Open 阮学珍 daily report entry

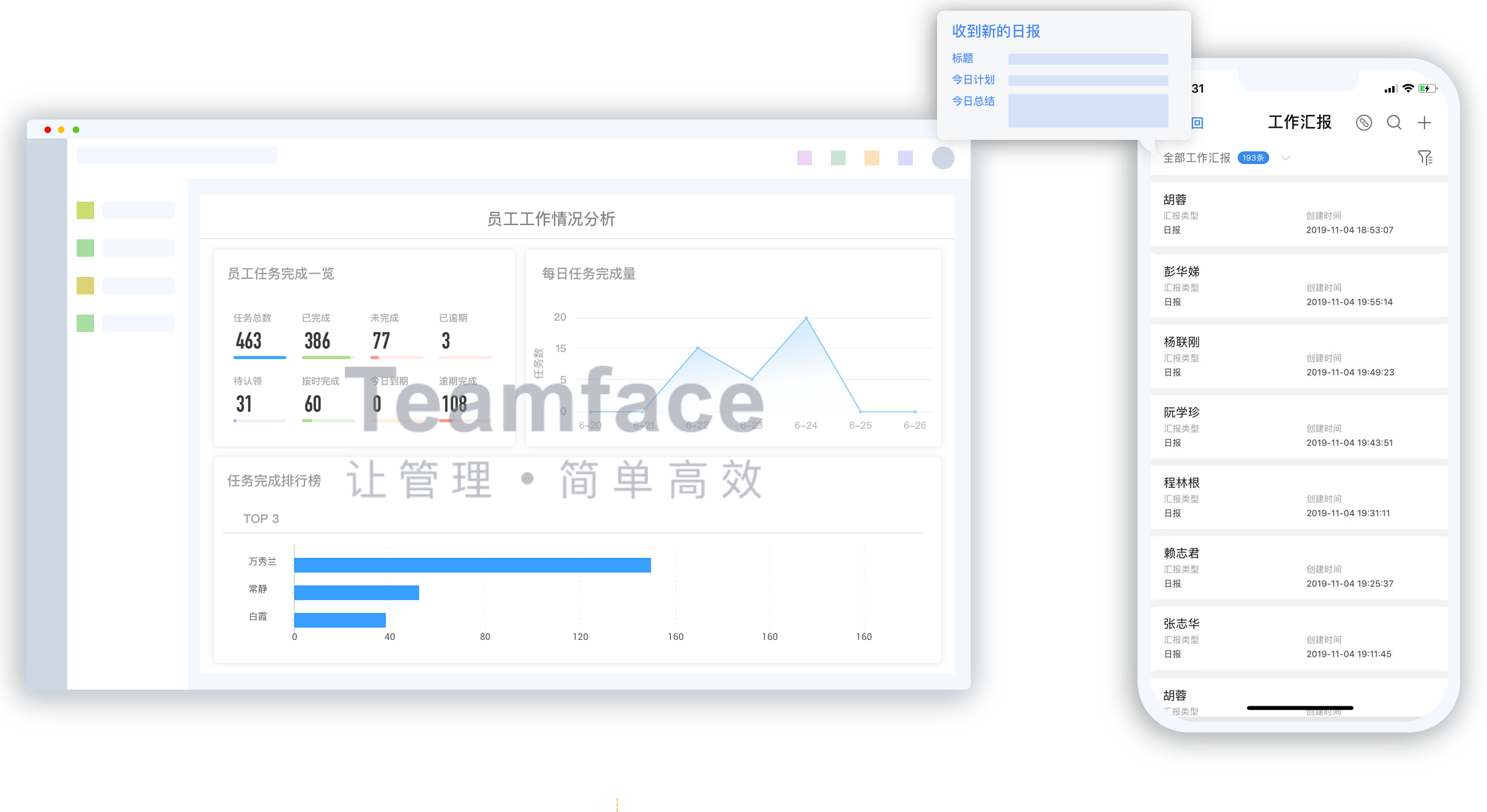coord(1299,428)
